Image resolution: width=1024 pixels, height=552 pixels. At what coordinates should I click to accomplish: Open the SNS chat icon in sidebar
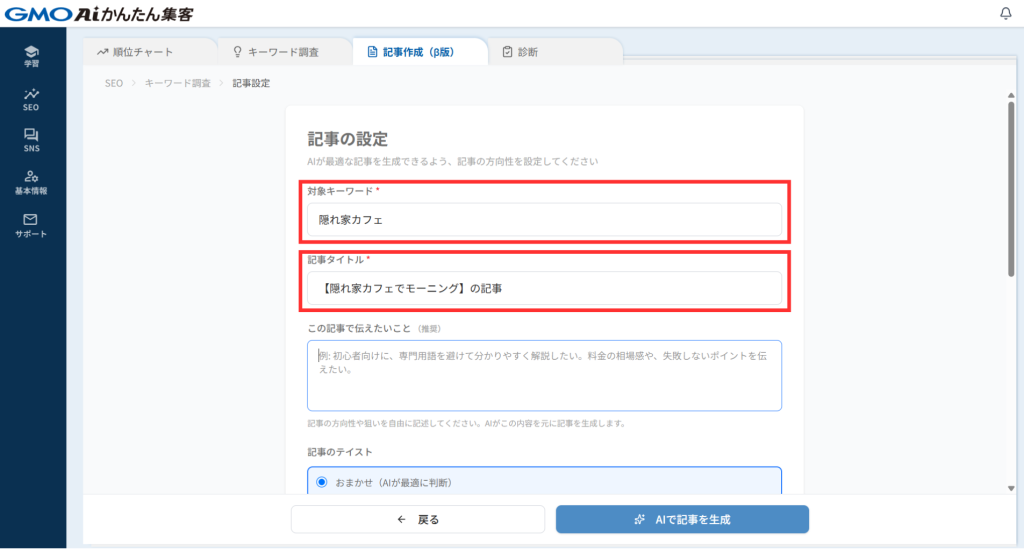tap(32, 135)
